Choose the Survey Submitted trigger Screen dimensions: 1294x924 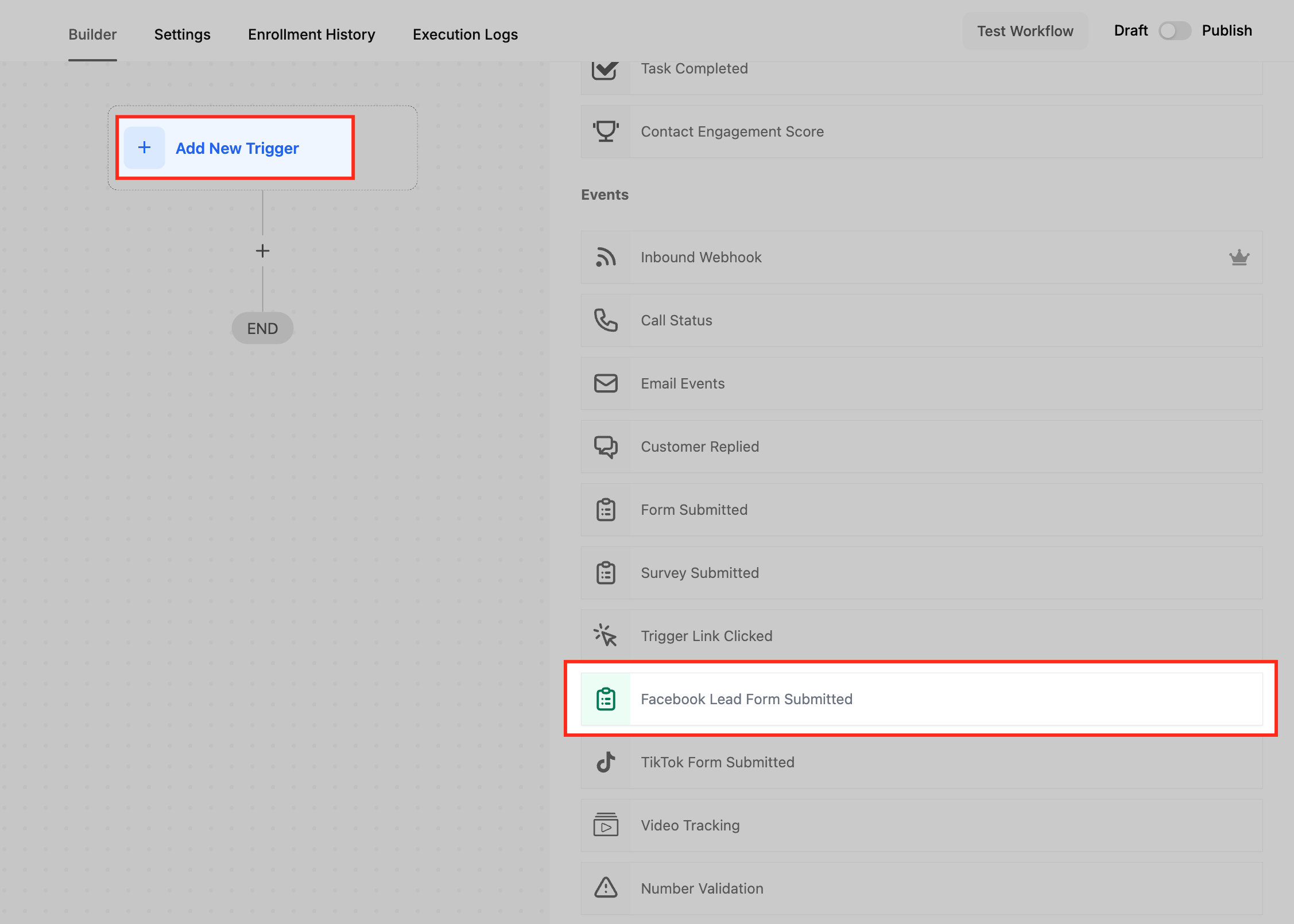pyautogui.click(x=700, y=573)
